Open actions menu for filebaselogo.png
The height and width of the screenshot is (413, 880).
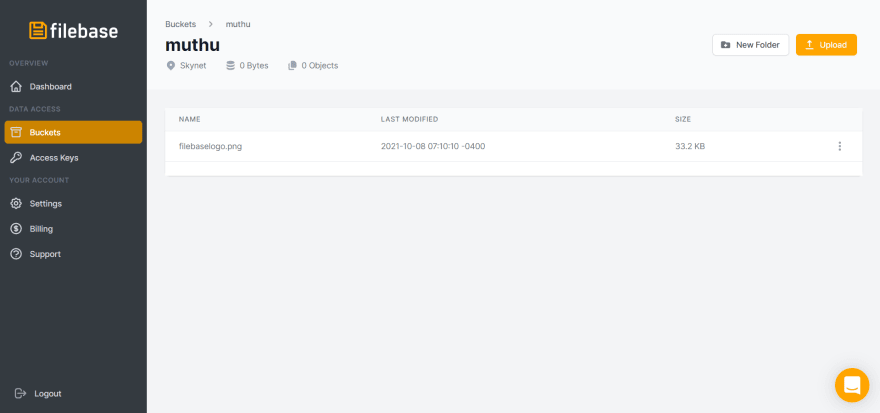click(x=840, y=146)
